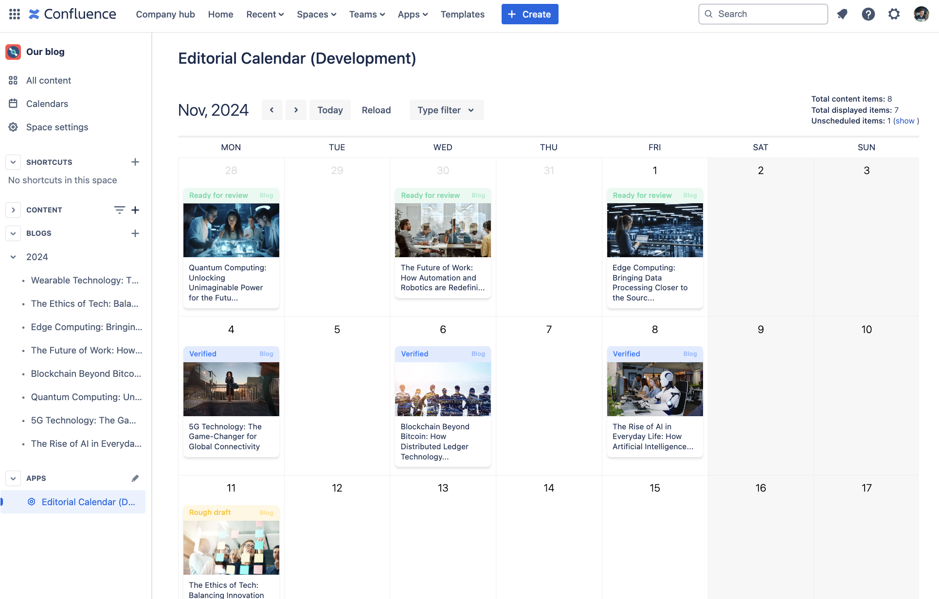Open the settings gear icon

click(x=893, y=14)
